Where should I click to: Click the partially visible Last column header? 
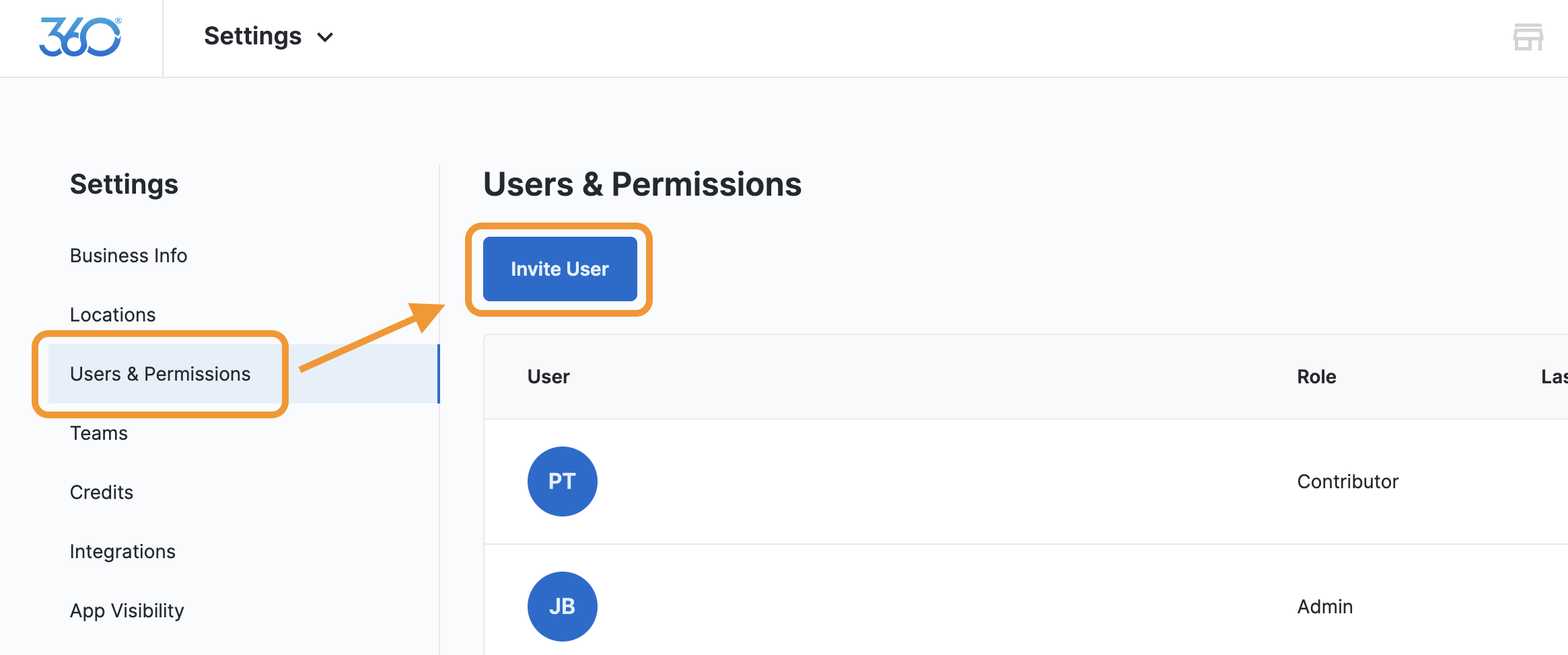click(1554, 377)
